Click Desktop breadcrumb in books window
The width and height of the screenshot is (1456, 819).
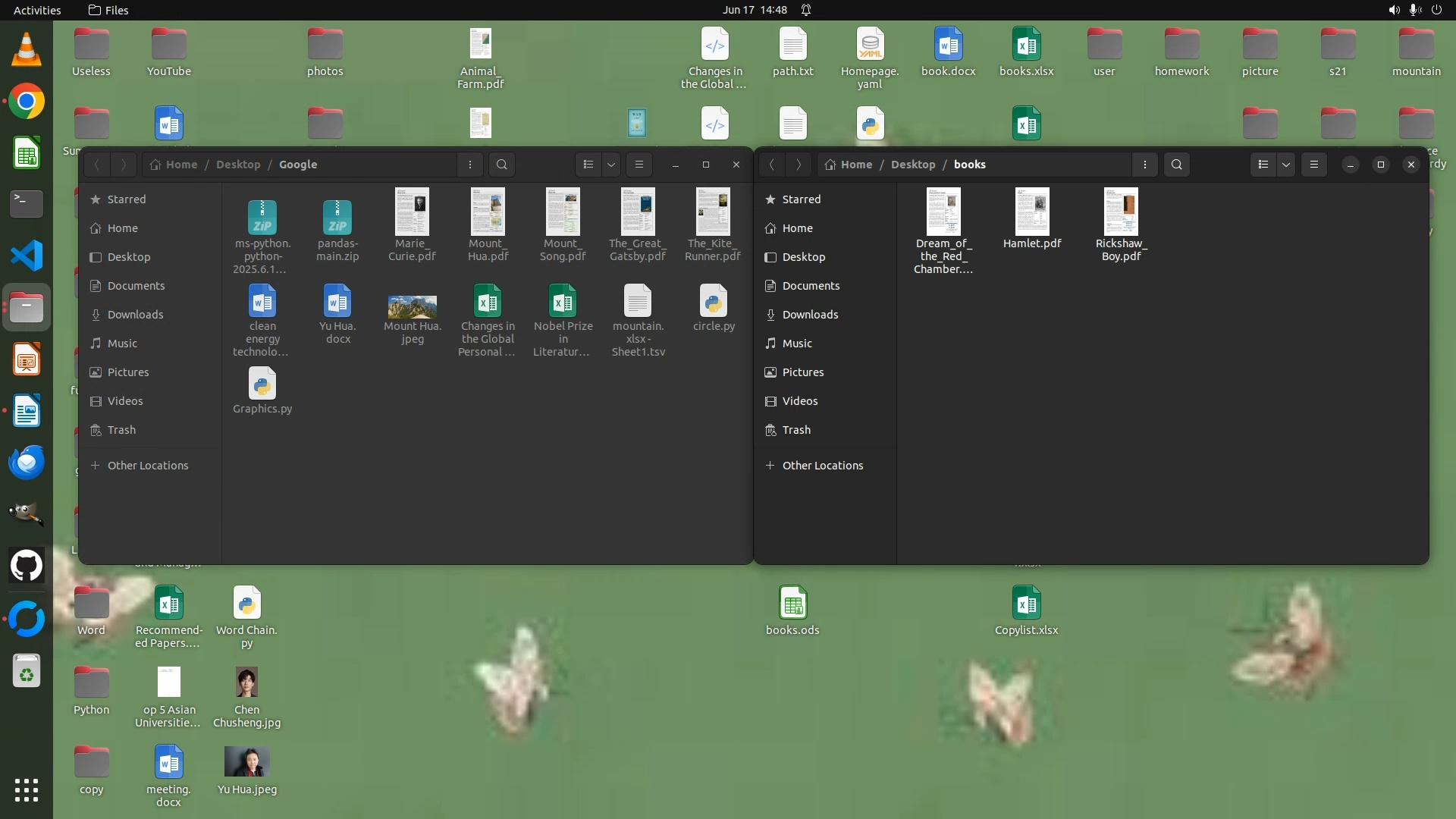913,165
